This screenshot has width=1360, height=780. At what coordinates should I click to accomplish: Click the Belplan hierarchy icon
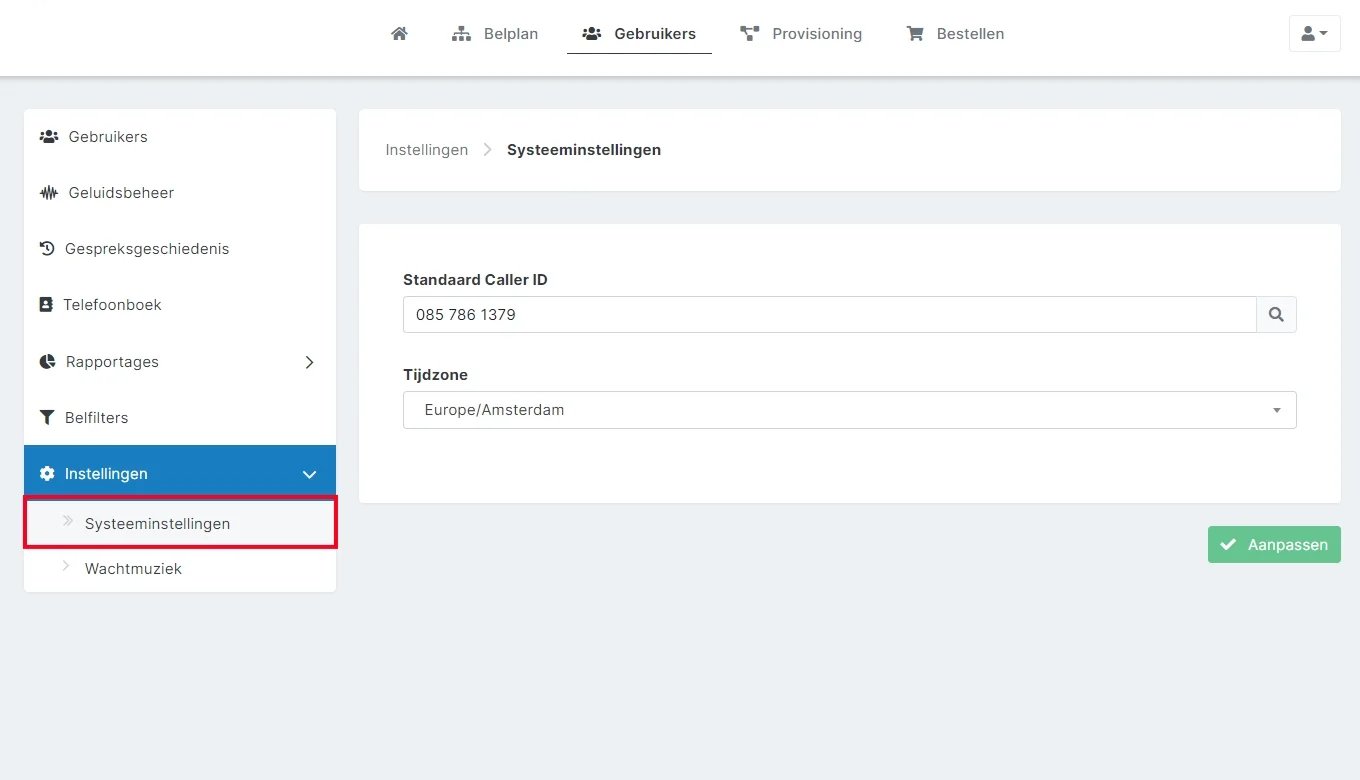(461, 34)
